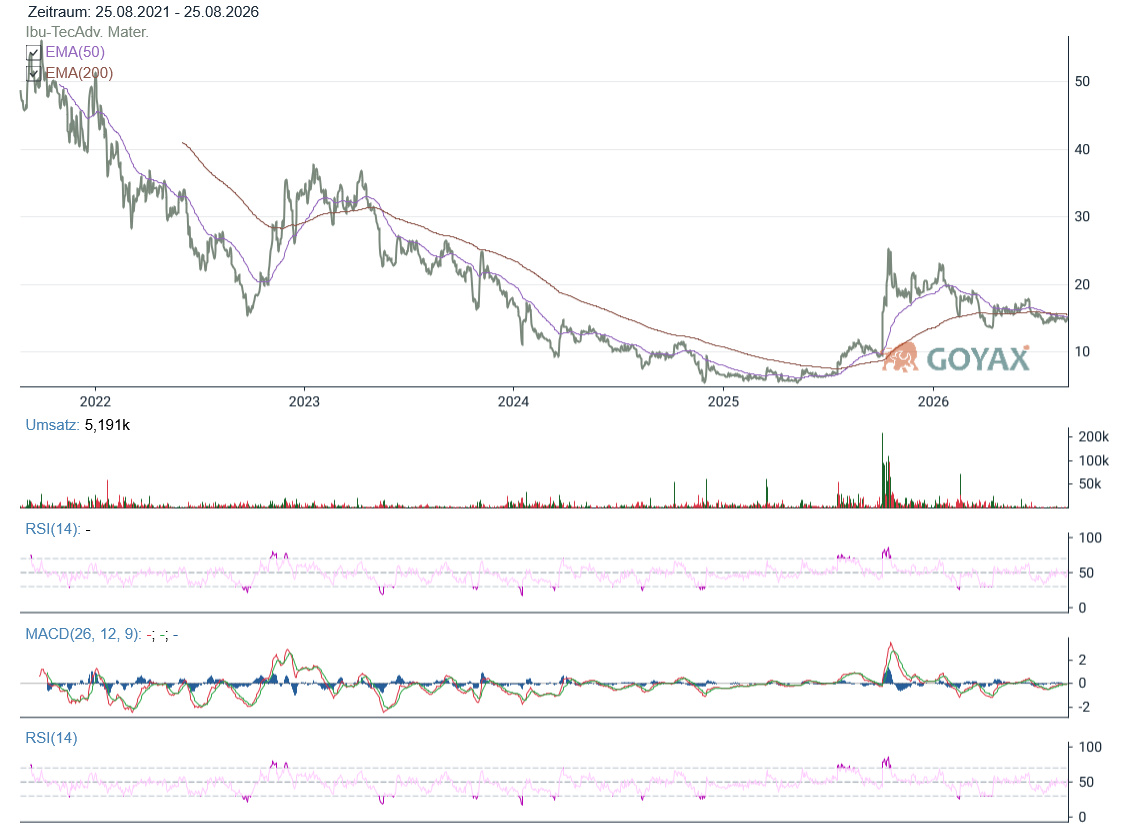Click the 2022 year label on time axis
The height and width of the screenshot is (826, 1140).
coord(95,401)
